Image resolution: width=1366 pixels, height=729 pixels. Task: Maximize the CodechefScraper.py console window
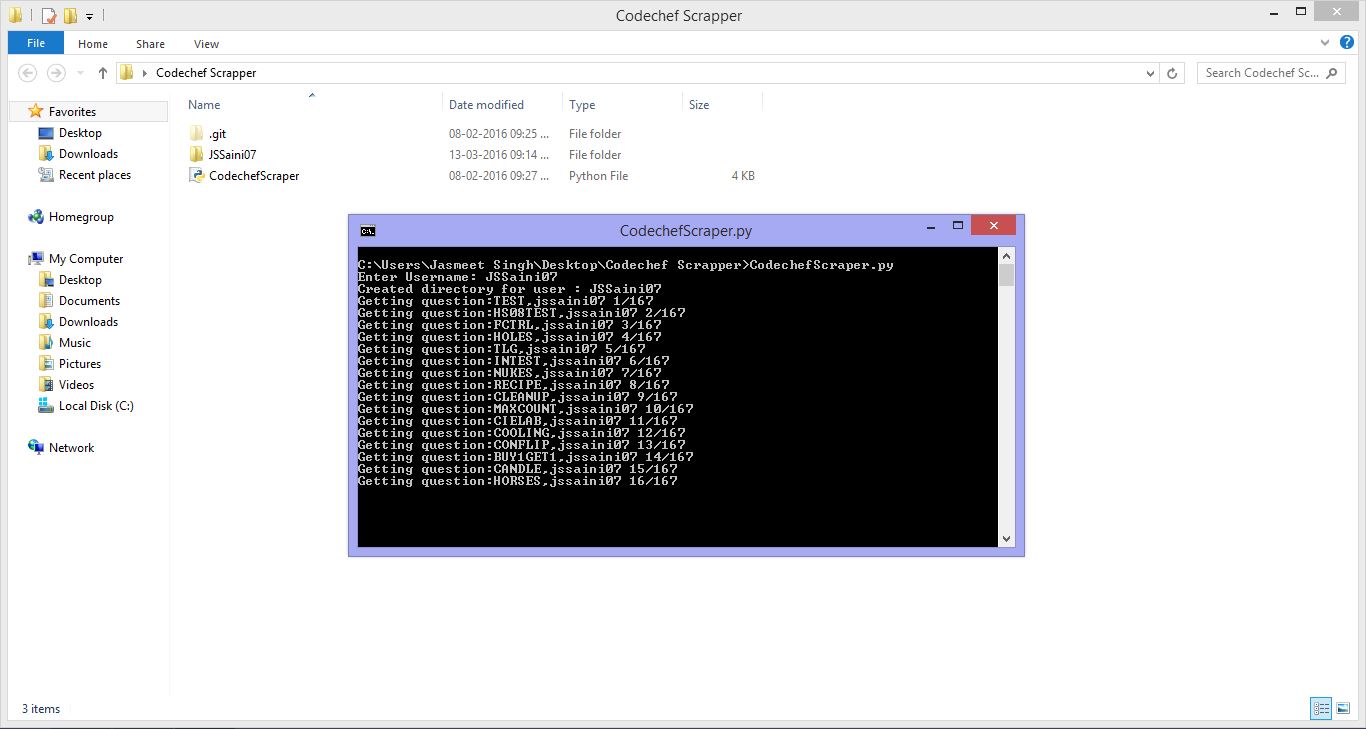[x=957, y=226]
